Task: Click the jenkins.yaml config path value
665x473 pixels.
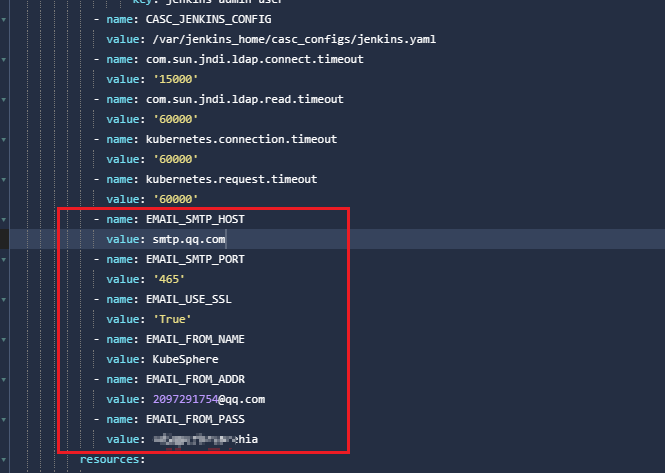Action: [293, 39]
